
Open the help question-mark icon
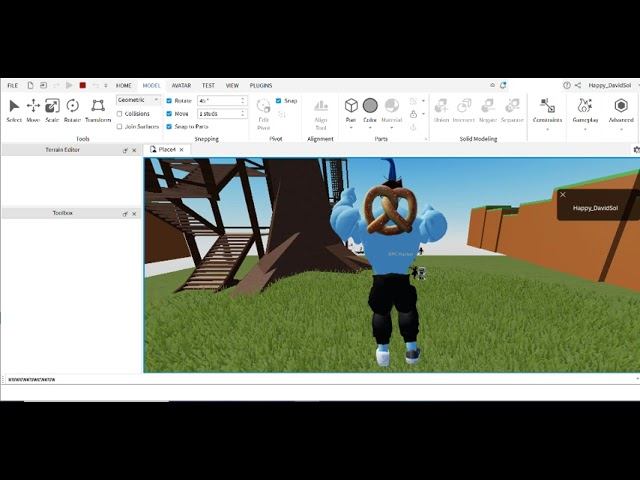pos(567,85)
